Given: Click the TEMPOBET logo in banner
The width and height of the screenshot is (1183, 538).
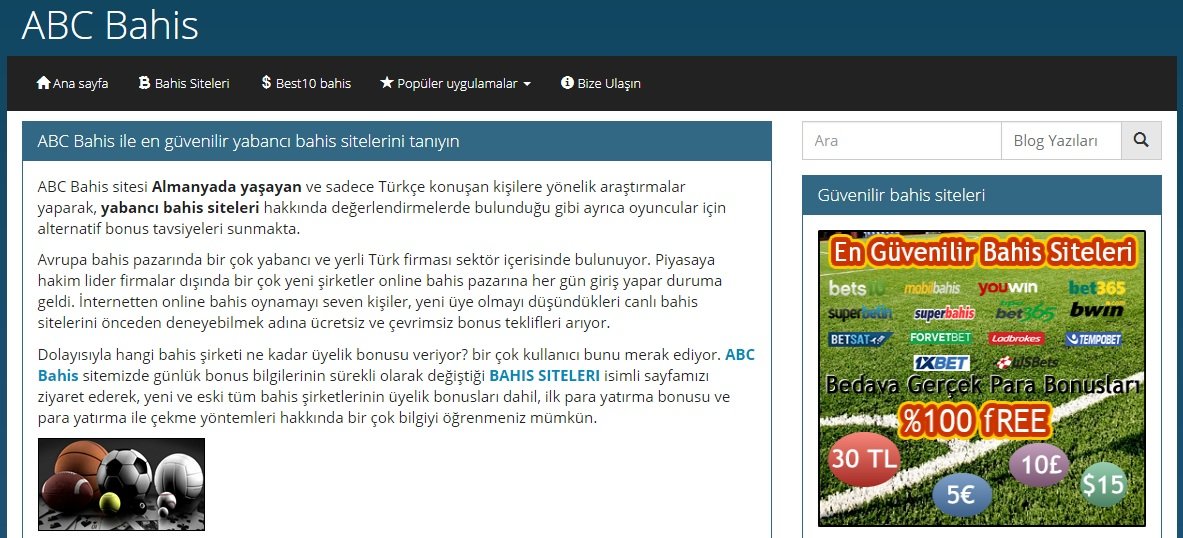Looking at the screenshot, I should pos(1093,339).
